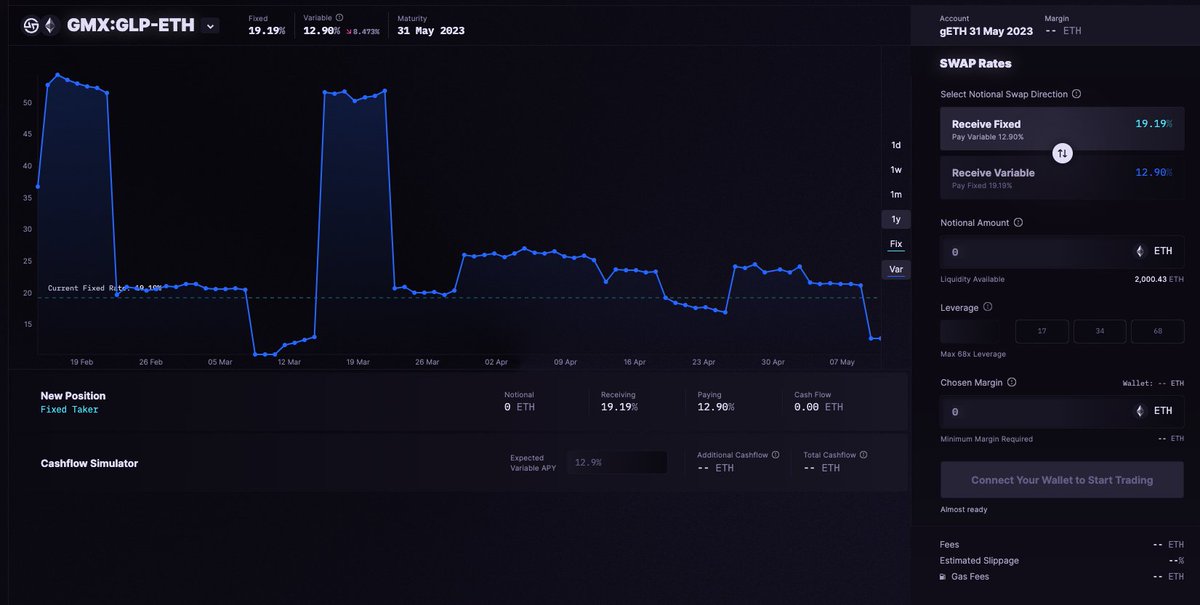
Task: Click the Estimated Slippage row
Action: (1062, 560)
